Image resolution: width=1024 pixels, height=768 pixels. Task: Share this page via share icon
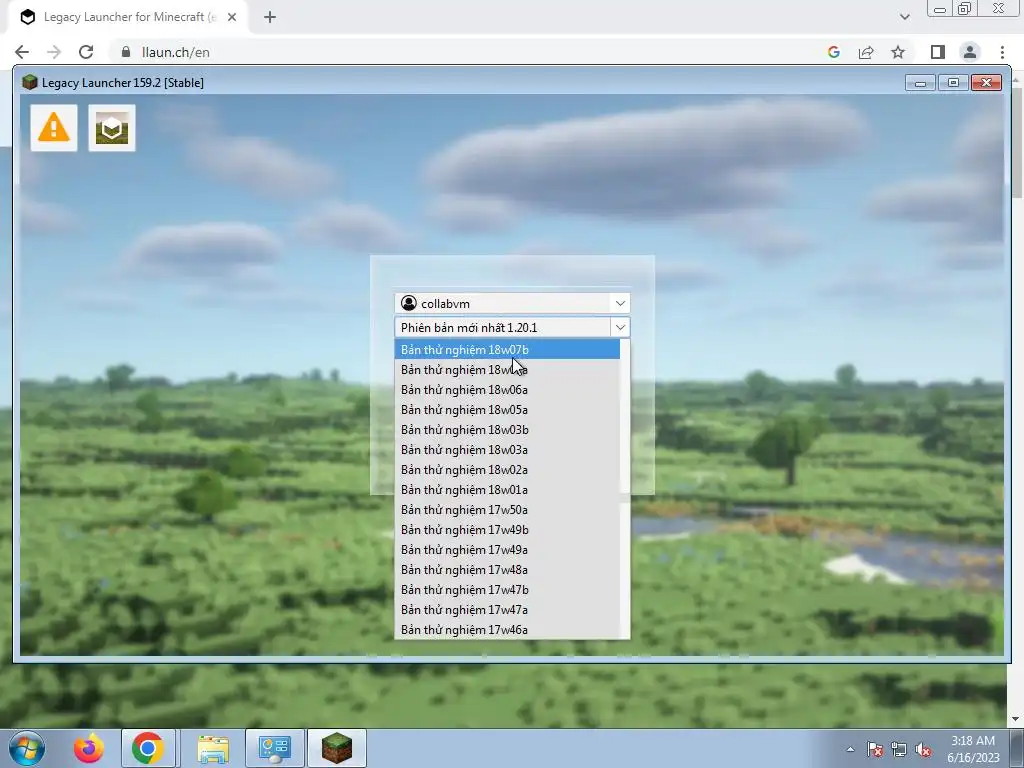[866, 52]
